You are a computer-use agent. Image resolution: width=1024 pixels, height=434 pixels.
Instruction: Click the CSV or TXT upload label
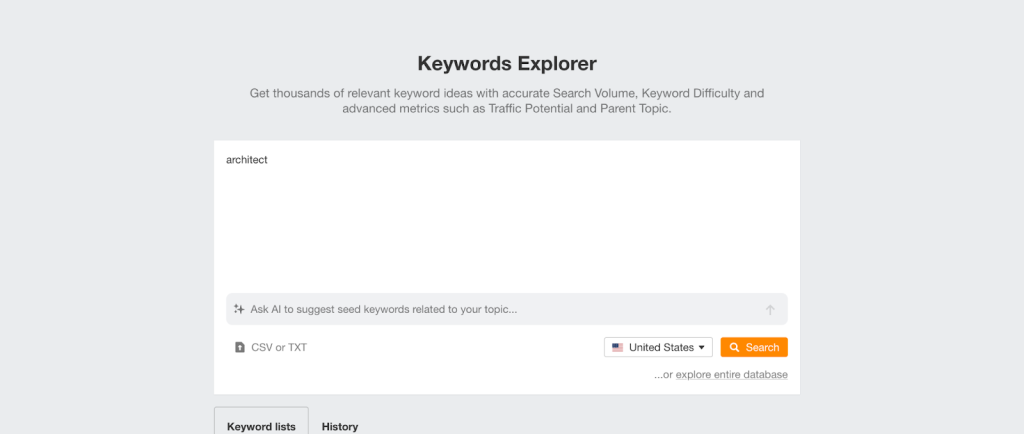278,347
